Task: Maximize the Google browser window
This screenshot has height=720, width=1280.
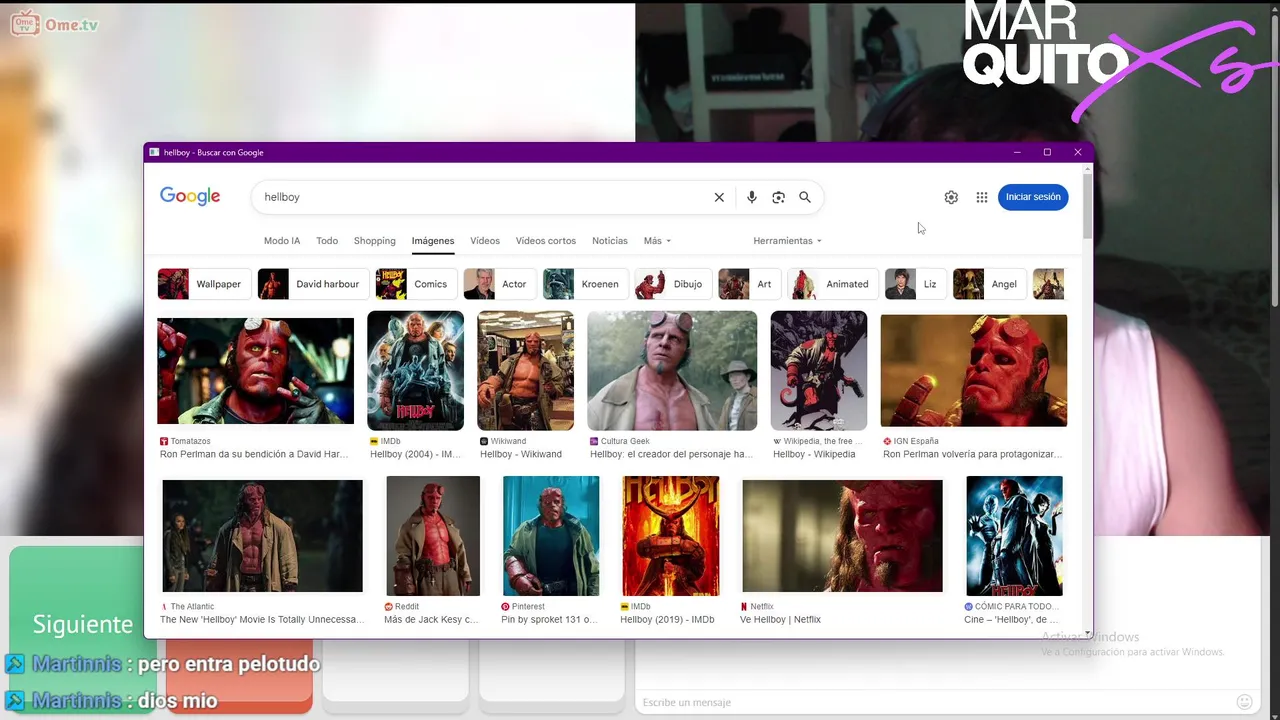Action: click(x=1047, y=152)
